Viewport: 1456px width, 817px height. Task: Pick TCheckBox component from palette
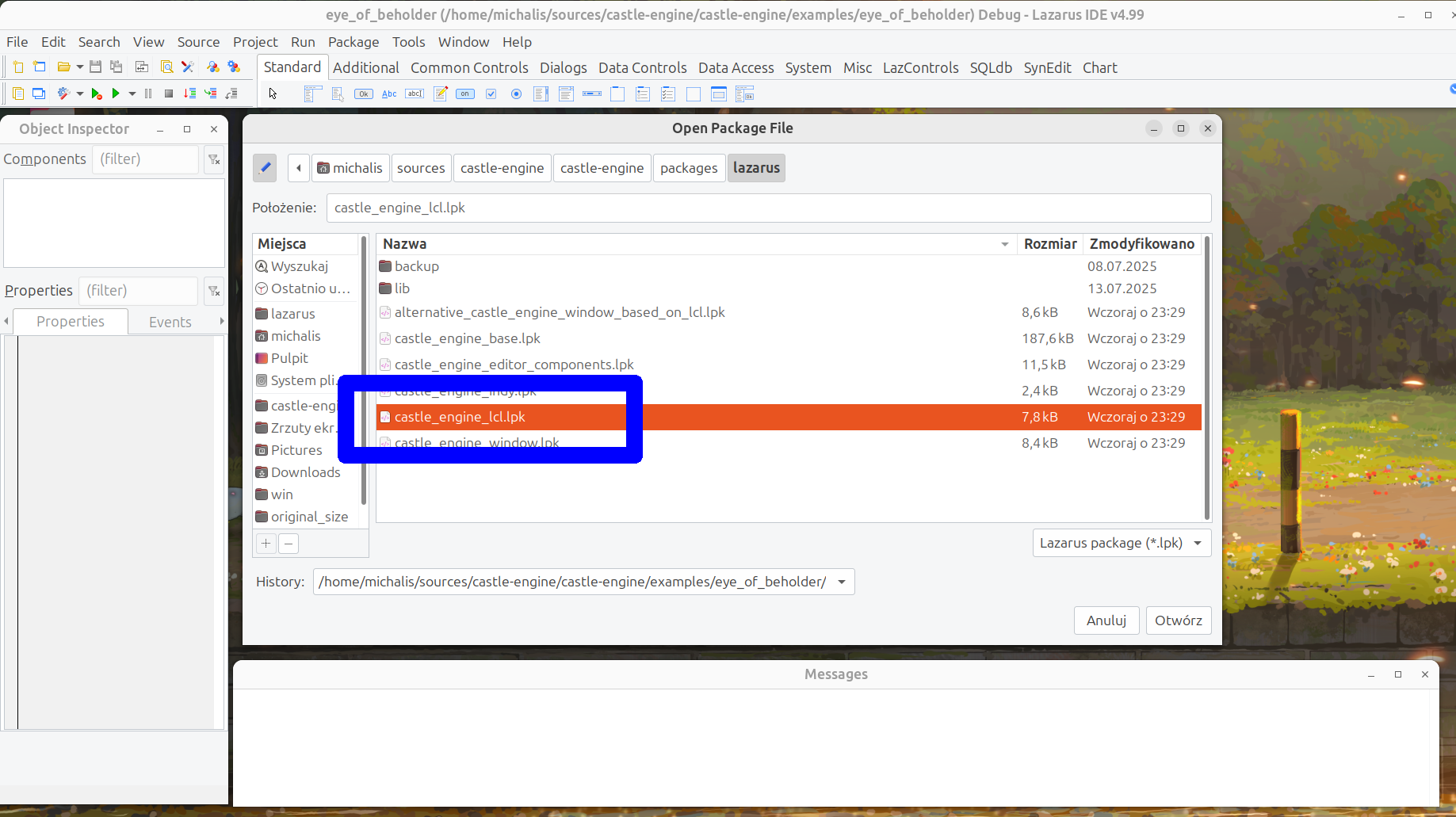click(491, 94)
